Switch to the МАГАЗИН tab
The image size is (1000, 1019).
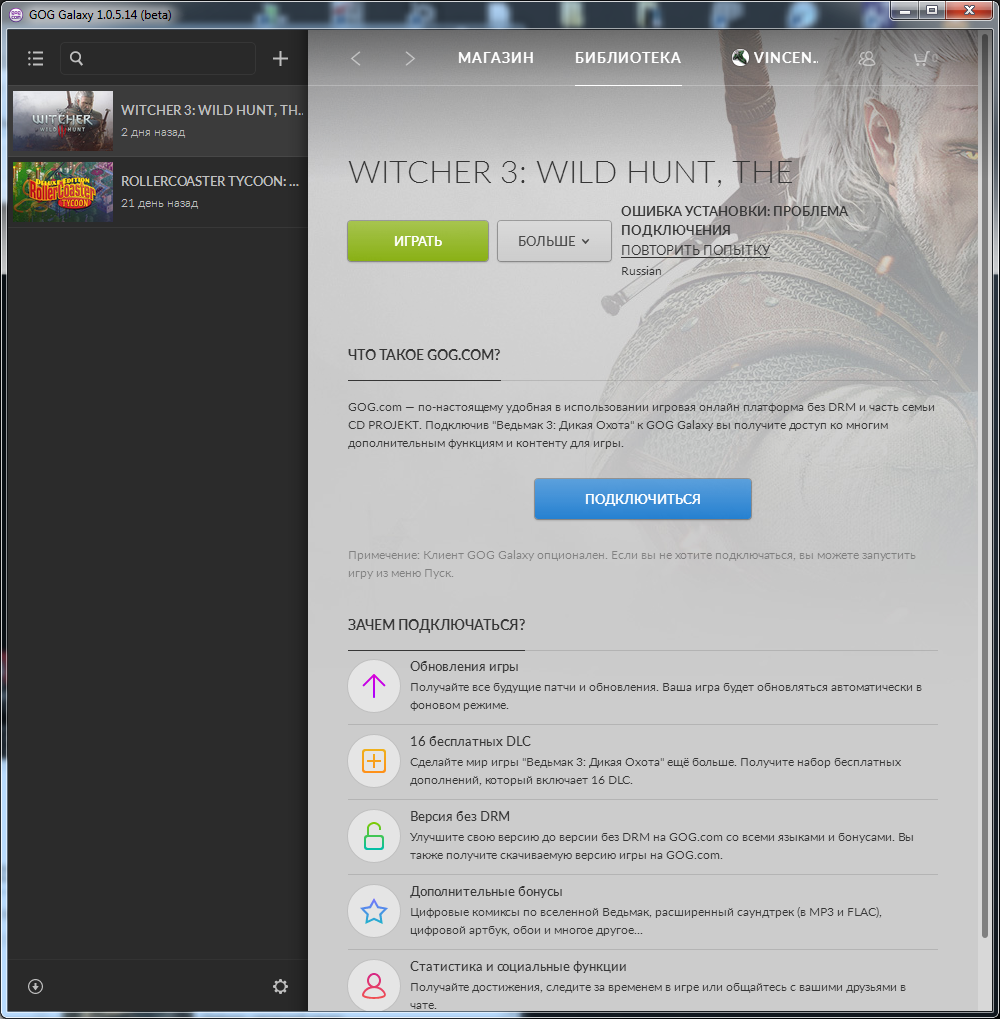[496, 58]
